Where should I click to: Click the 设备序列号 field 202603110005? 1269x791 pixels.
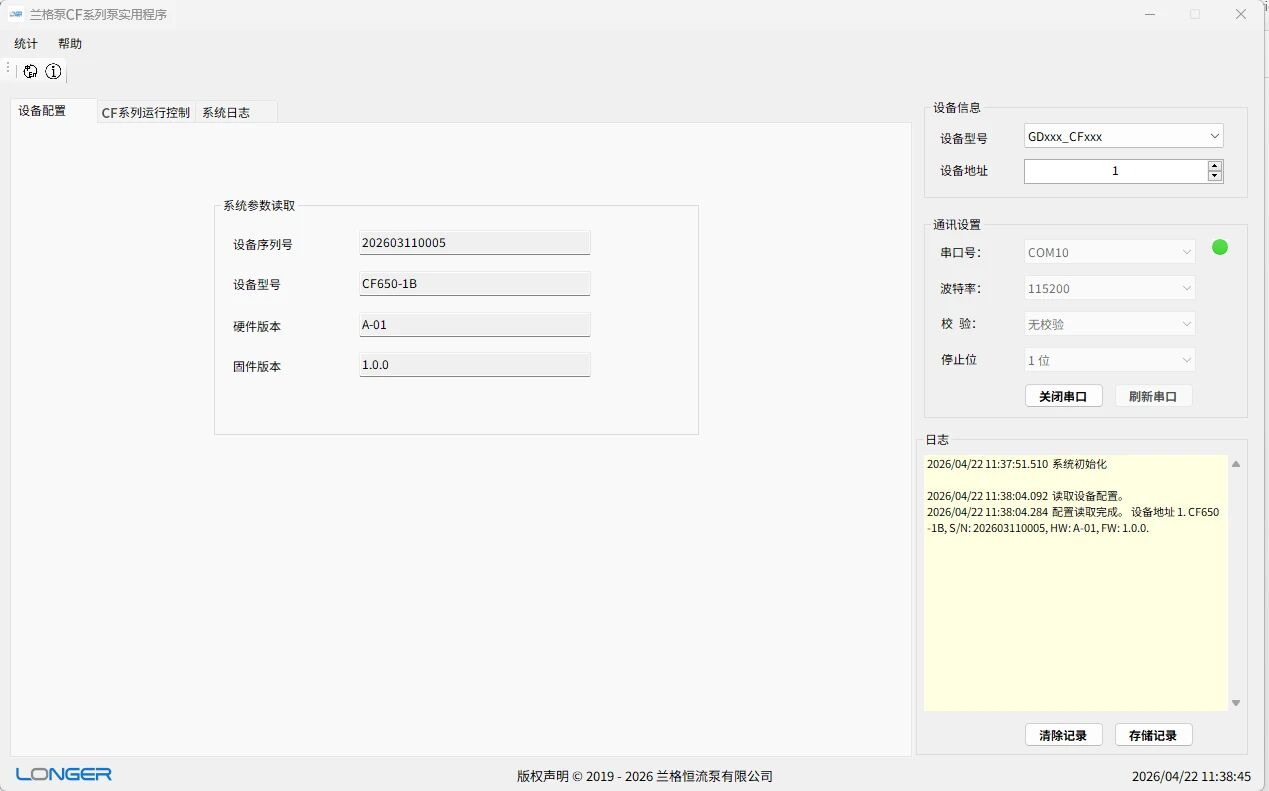(475, 243)
